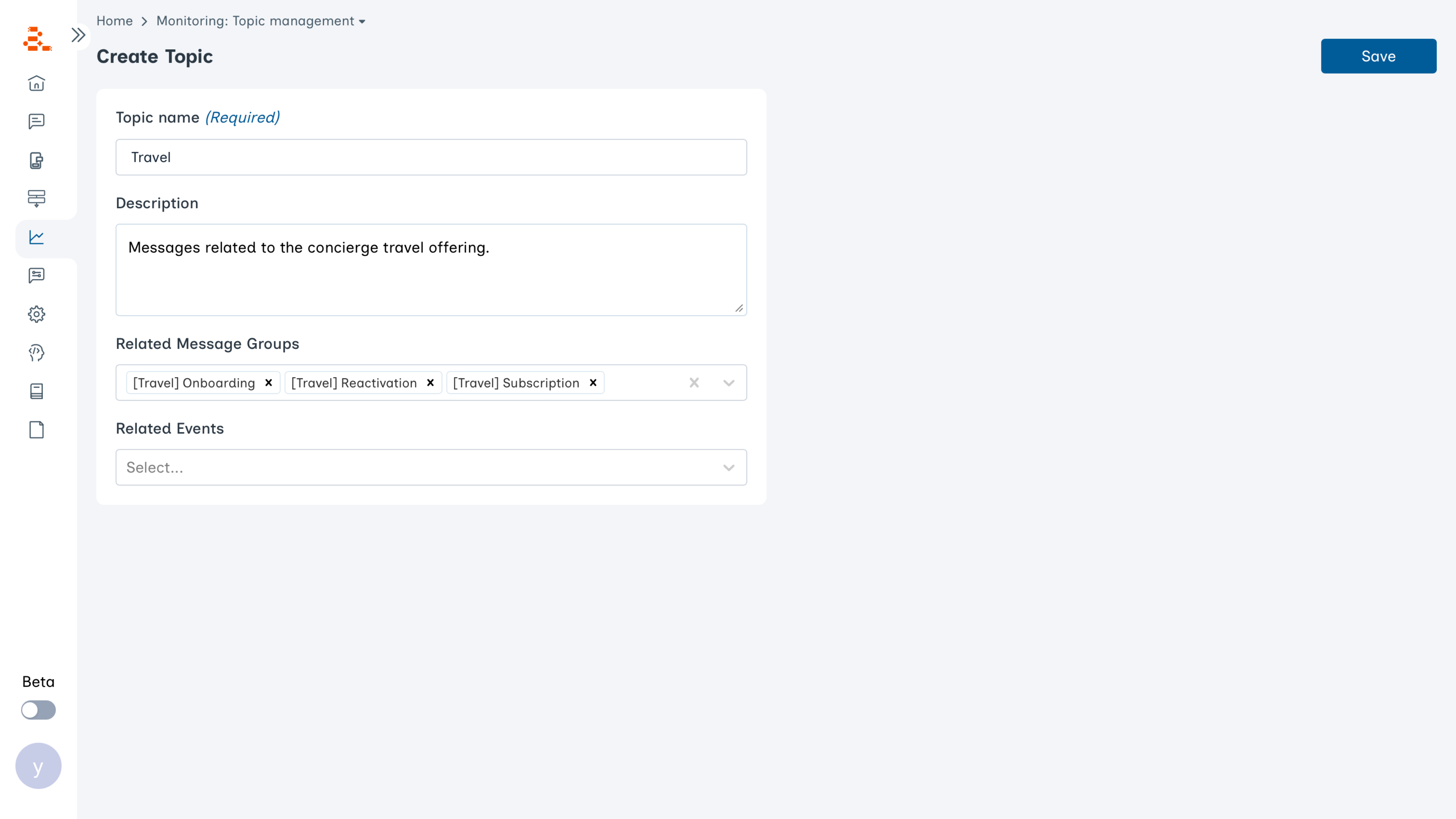
Task: Go to Home breadcrumb link
Action: 114,21
